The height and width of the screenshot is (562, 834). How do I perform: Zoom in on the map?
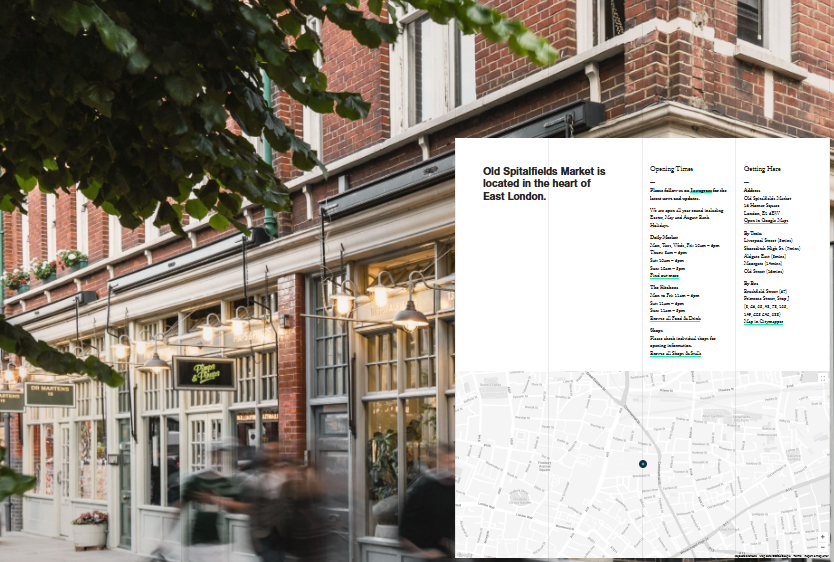pos(822,536)
